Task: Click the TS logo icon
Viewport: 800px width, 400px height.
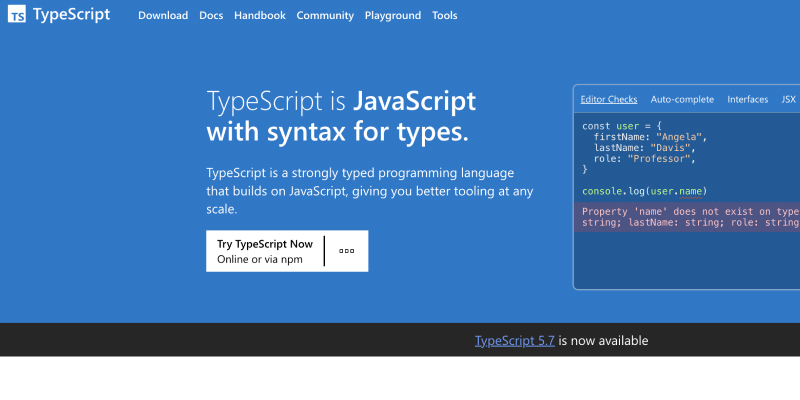Action: [17, 14]
